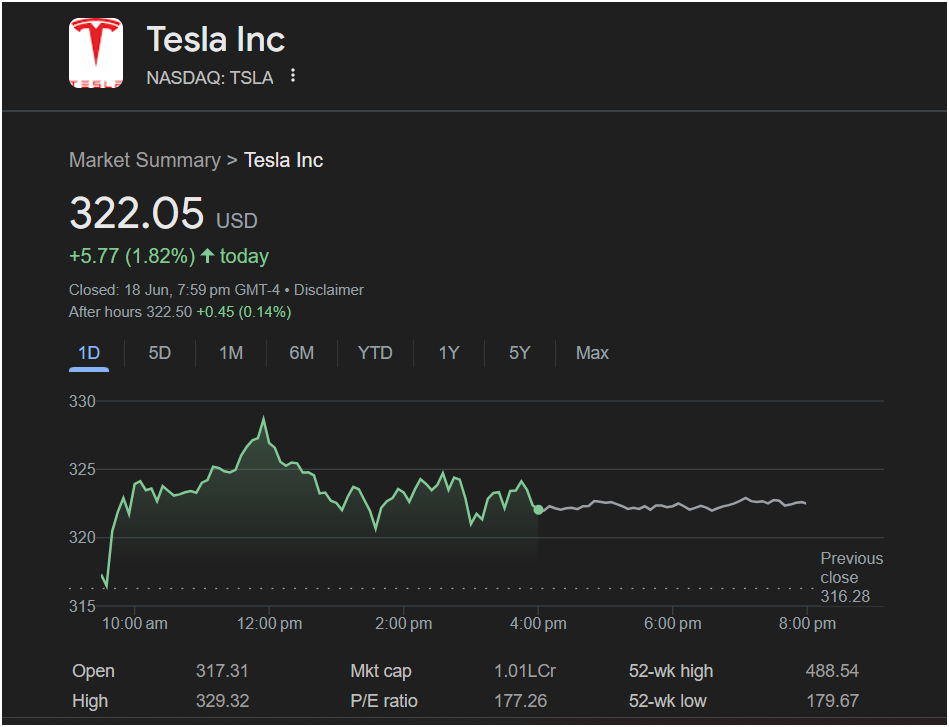The image size is (949, 727).
Task: Click the 330 price axis label
Action: [82, 401]
